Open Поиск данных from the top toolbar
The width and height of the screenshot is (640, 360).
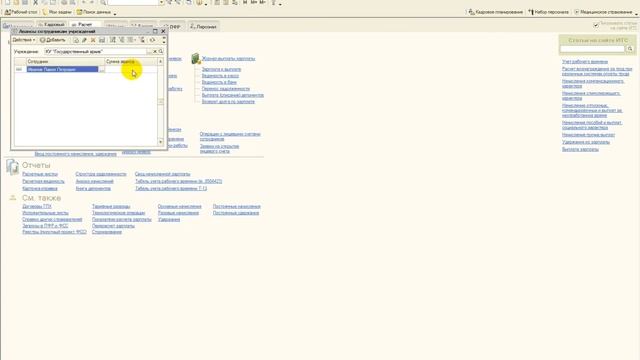pyautogui.click(x=94, y=12)
